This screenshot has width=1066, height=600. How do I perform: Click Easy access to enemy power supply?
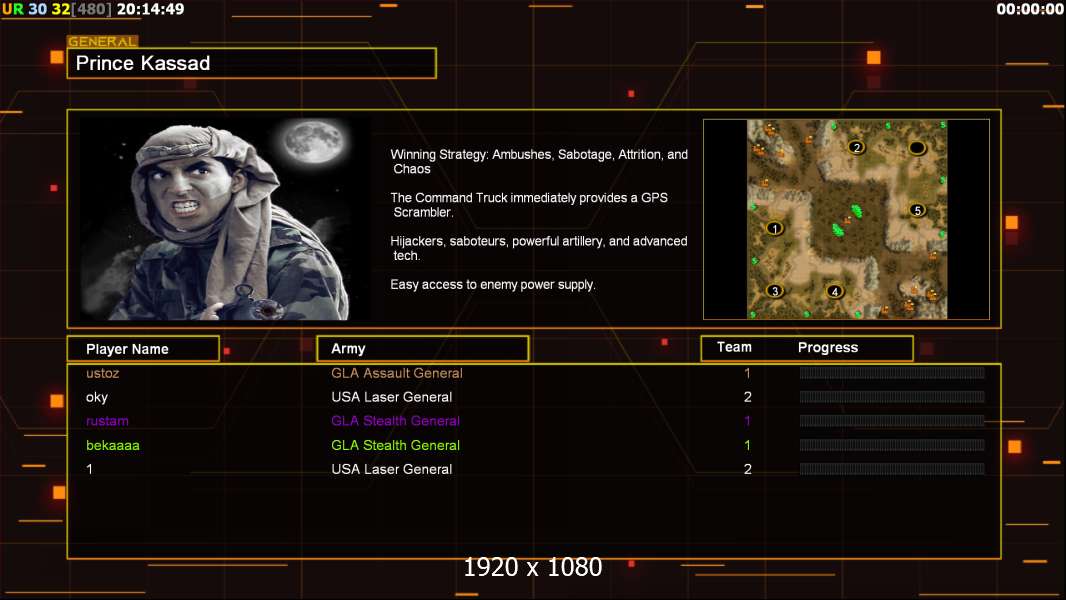[493, 285]
